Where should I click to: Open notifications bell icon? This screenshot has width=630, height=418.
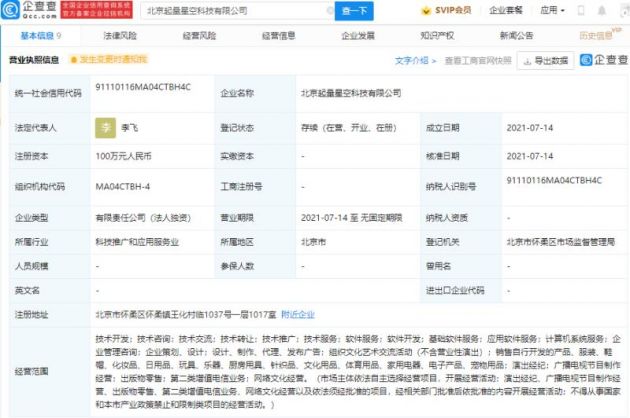click(x=602, y=10)
